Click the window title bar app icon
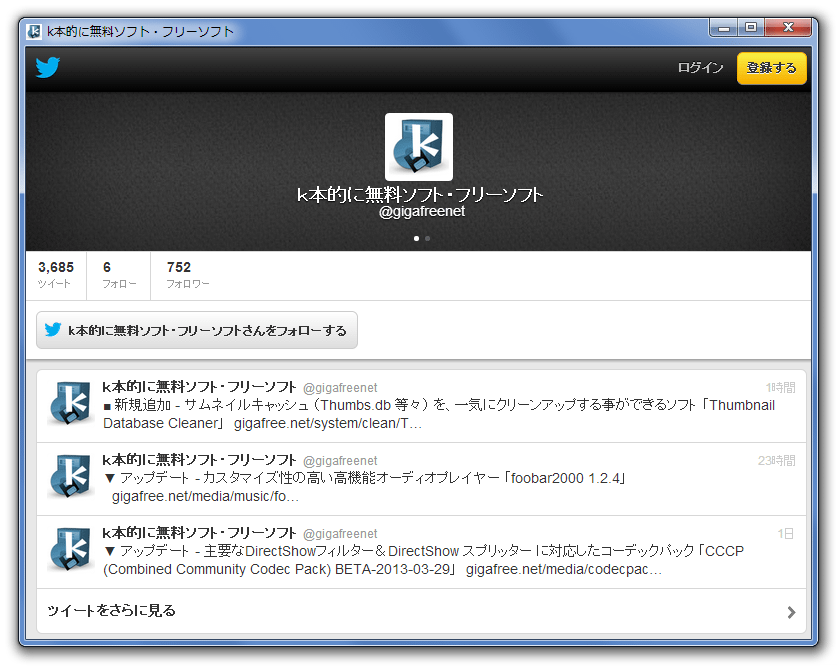Screen dimensions: 840x671 click(34, 32)
